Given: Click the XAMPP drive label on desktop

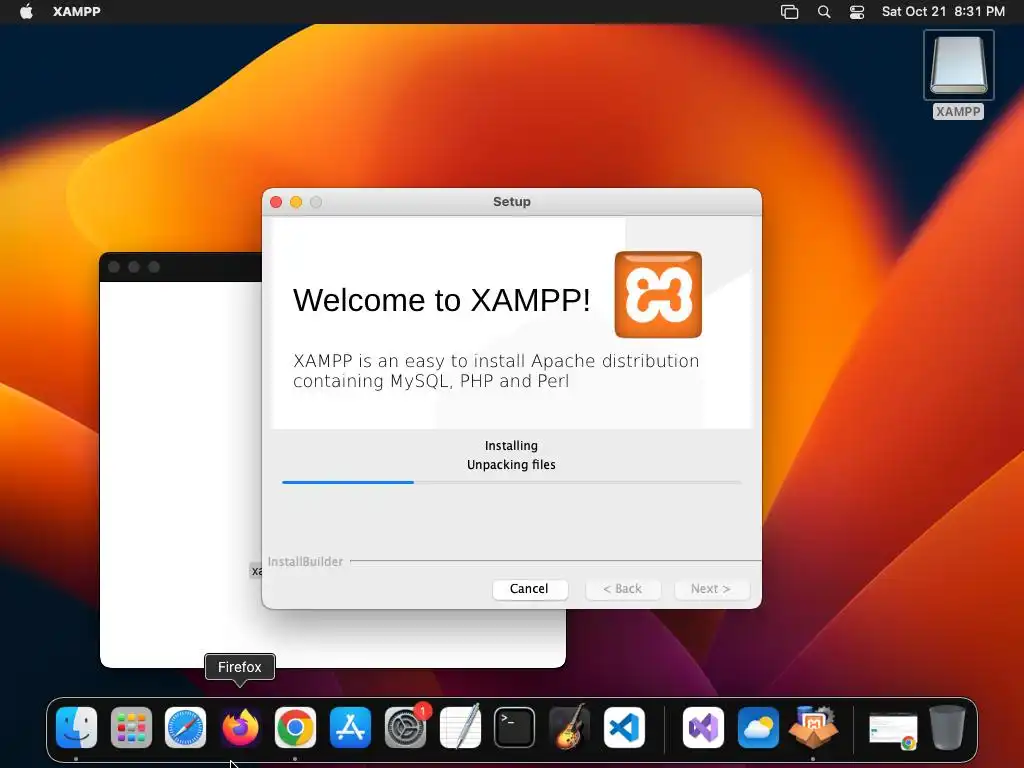Looking at the screenshot, I should pyautogui.click(x=958, y=112).
